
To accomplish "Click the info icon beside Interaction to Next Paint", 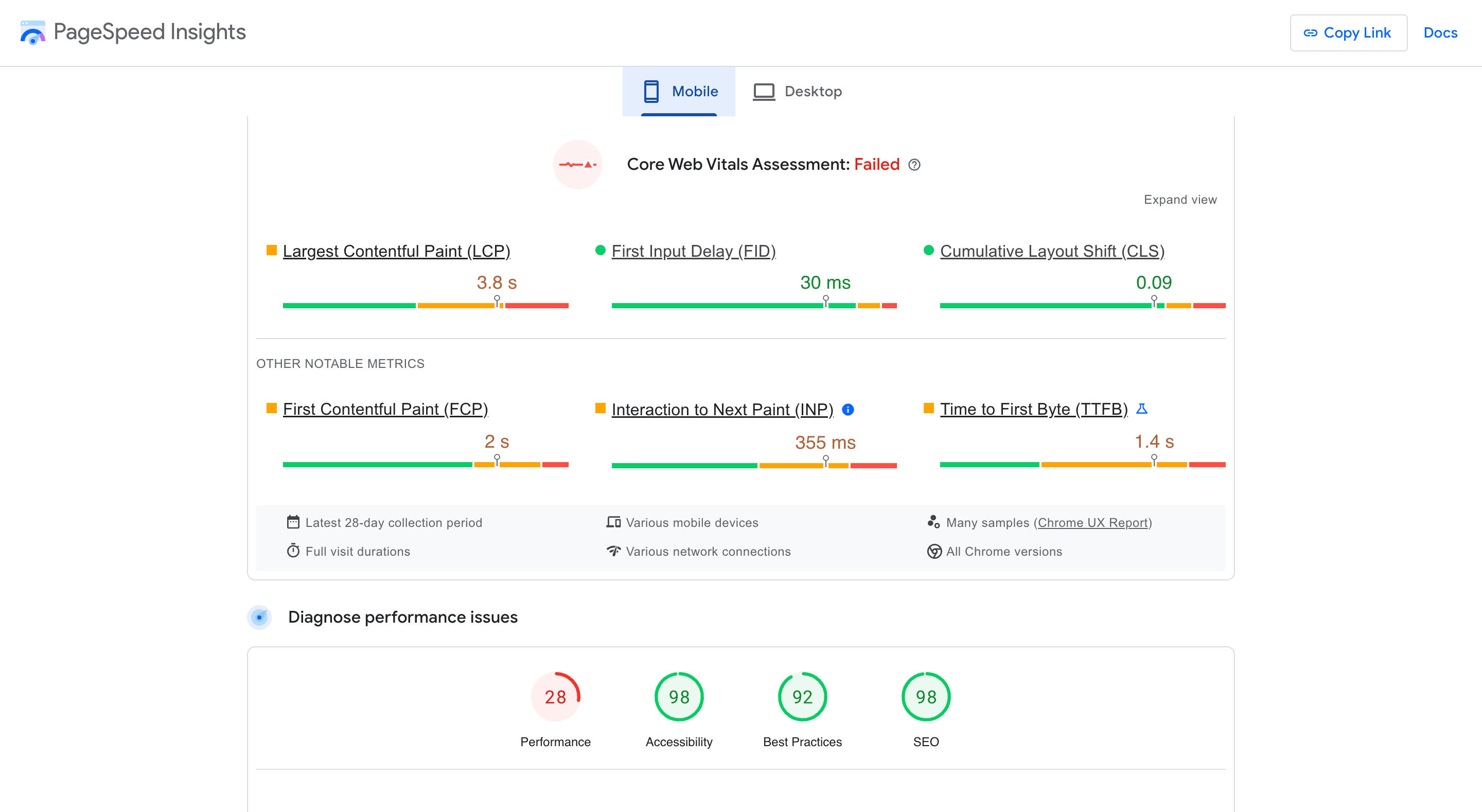I will tap(848, 409).
